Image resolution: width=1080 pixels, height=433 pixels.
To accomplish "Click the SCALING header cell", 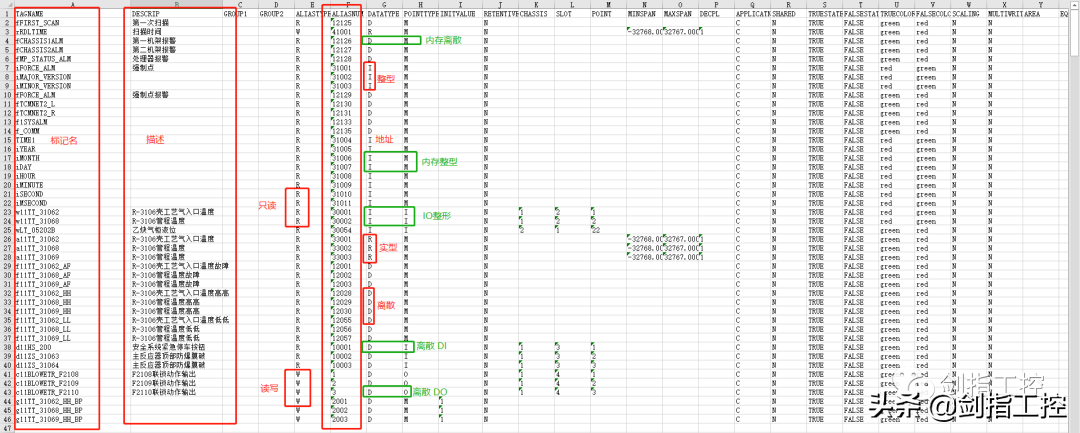I will [967, 14].
